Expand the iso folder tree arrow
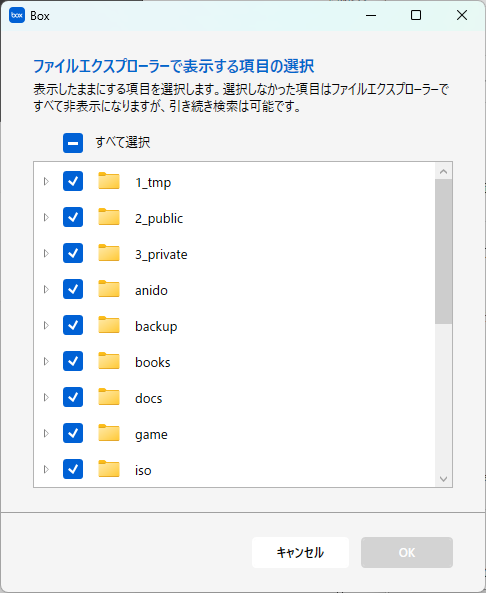The image size is (486, 593). 46,469
